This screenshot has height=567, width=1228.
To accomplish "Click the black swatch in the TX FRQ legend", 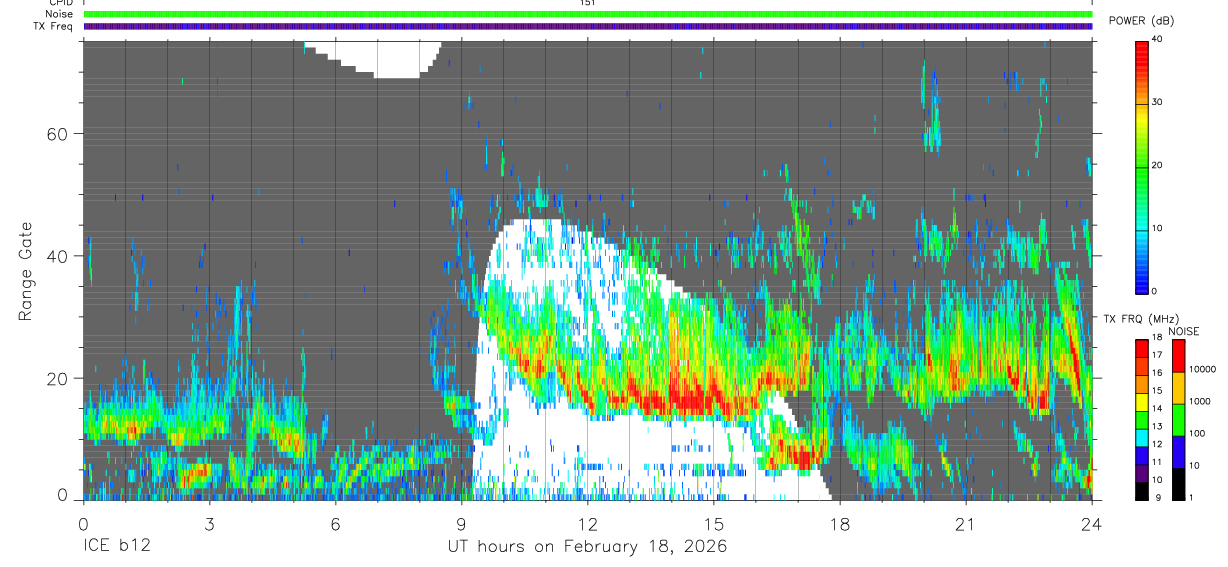I will (1142, 489).
